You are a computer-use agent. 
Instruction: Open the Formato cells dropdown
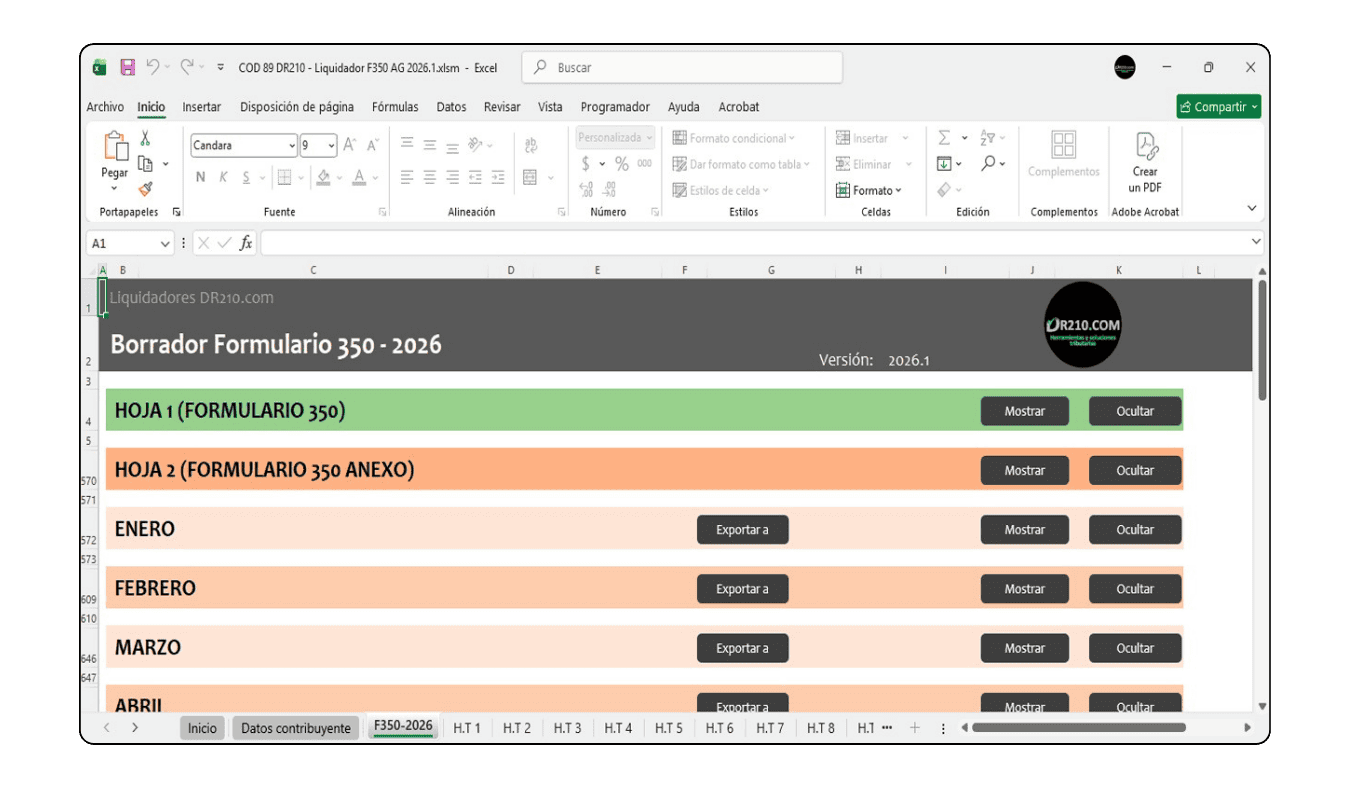tap(869, 190)
